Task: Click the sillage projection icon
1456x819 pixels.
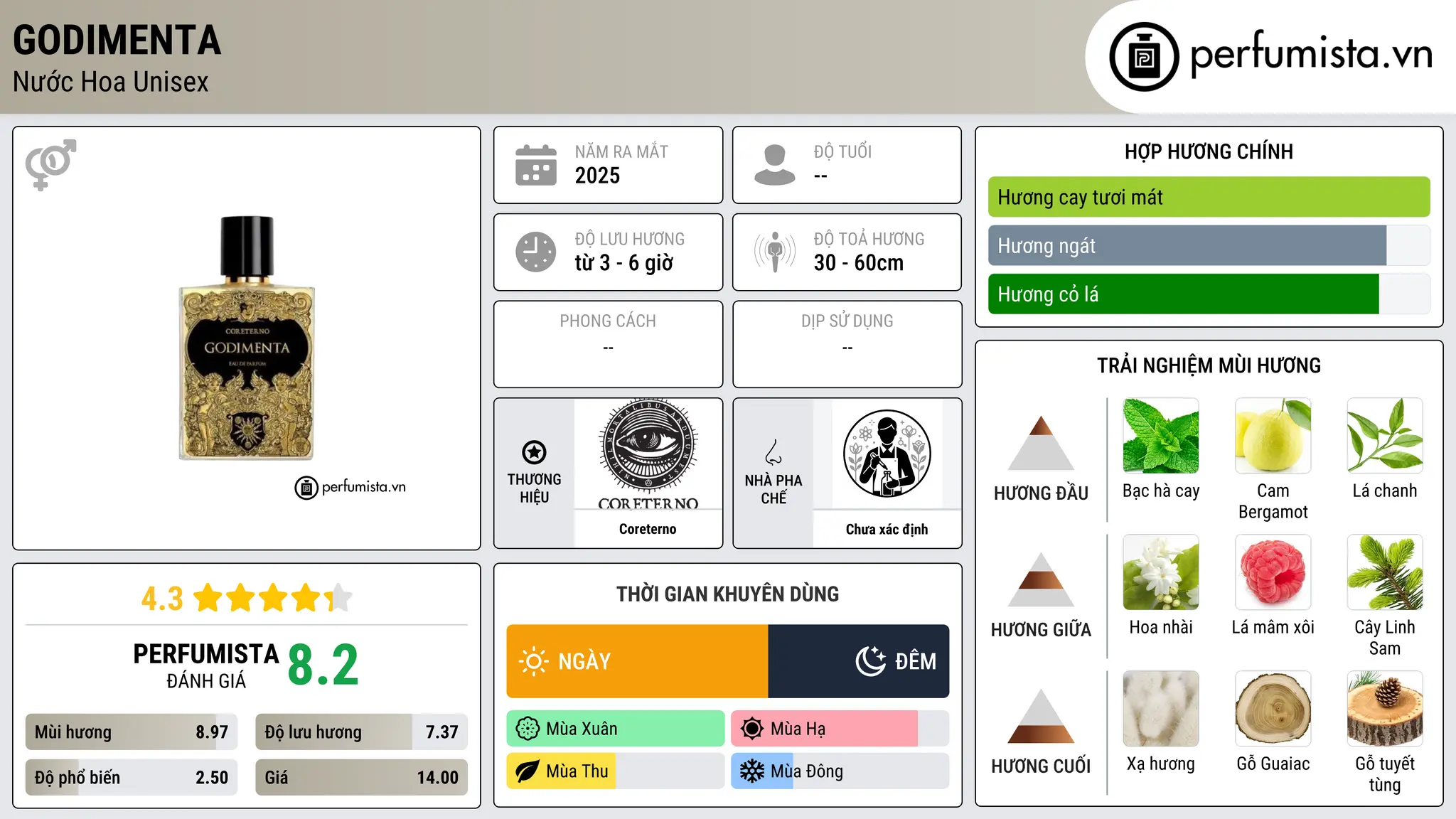Action: point(775,252)
